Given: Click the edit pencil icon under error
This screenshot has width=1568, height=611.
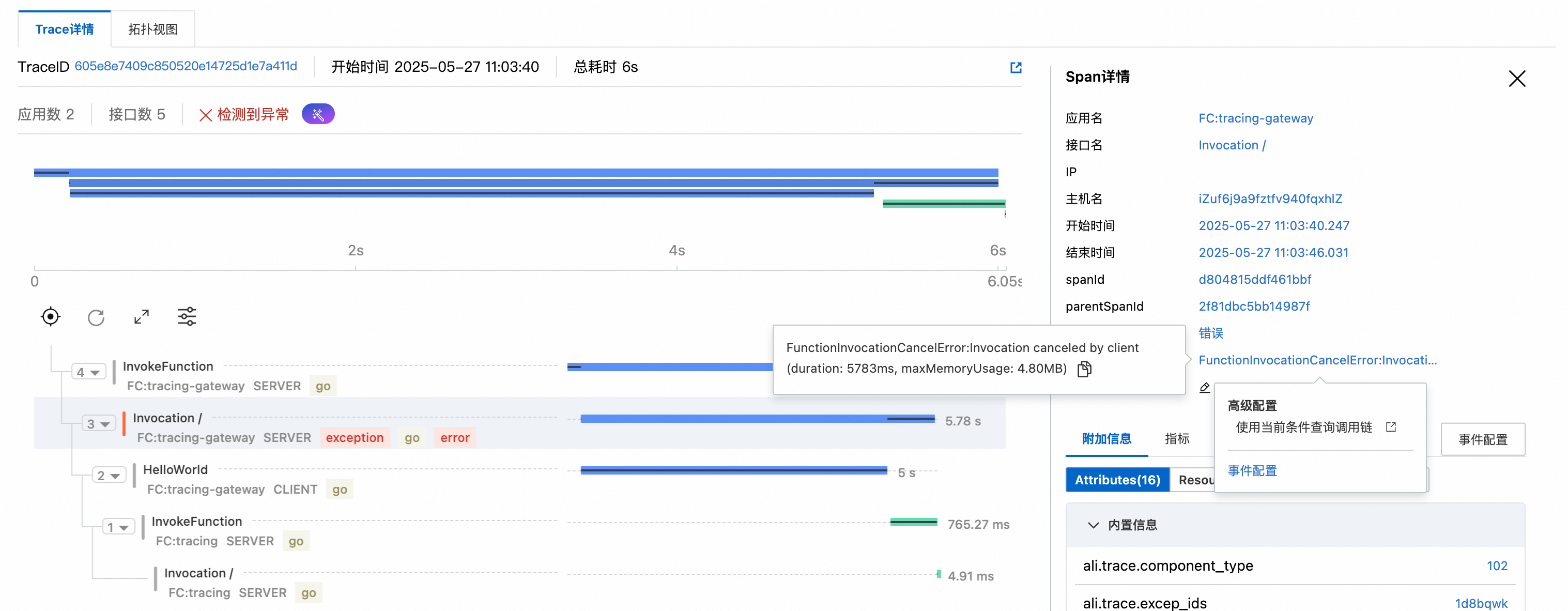Looking at the screenshot, I should pyautogui.click(x=1204, y=388).
